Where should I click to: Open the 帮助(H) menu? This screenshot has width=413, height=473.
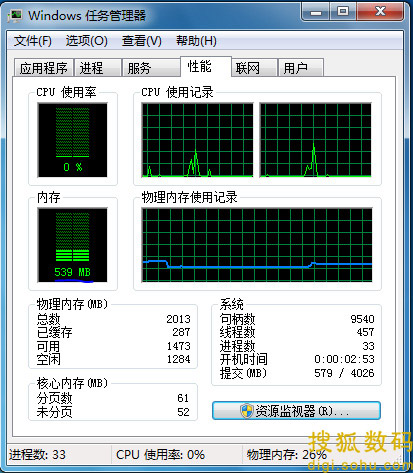click(196, 41)
